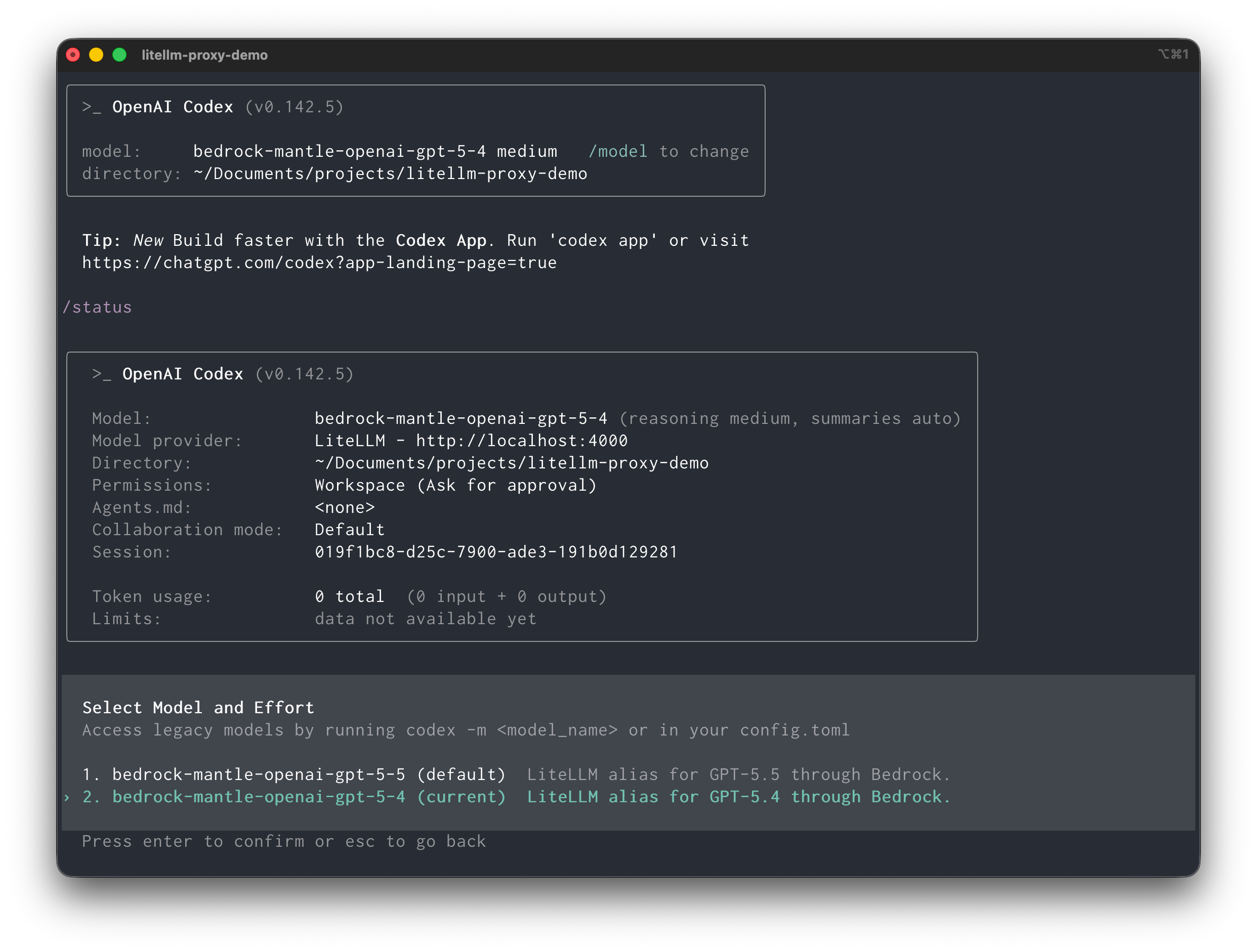Click the directory path in top header box
The width and height of the screenshot is (1257, 952).
pos(390,173)
